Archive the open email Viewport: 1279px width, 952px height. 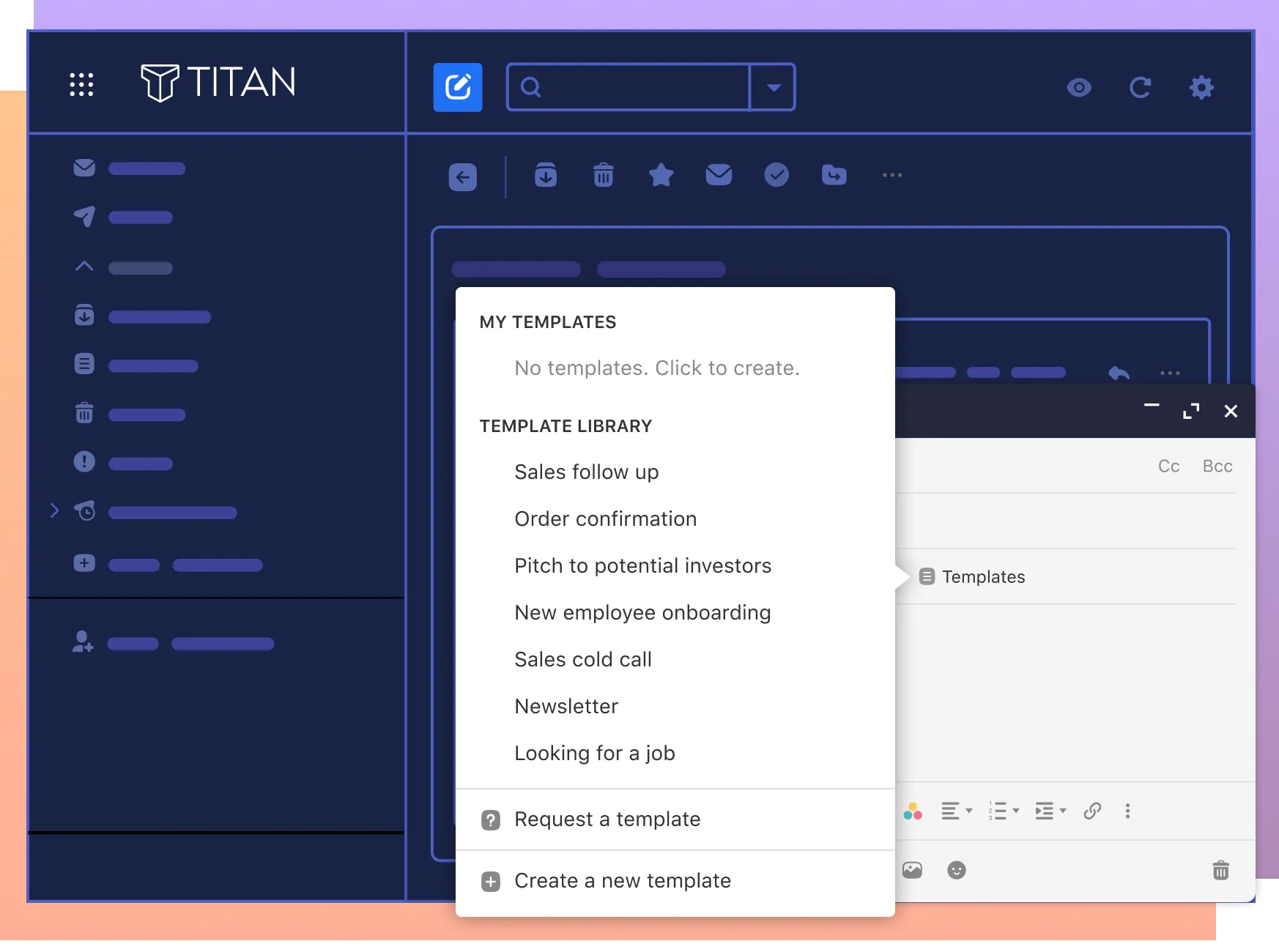546,176
